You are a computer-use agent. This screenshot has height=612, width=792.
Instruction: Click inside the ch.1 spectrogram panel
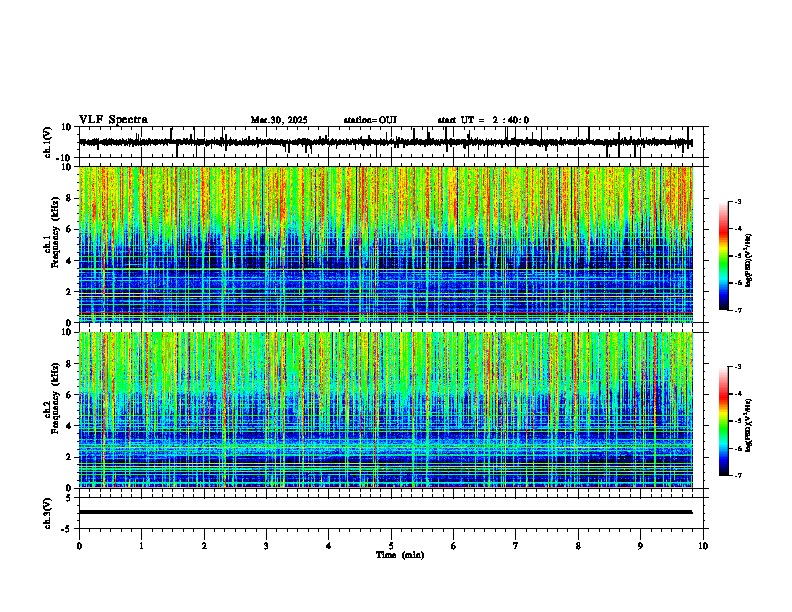(x=386, y=244)
